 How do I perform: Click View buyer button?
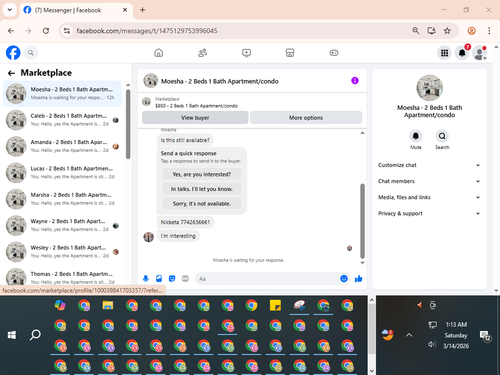tap(195, 118)
